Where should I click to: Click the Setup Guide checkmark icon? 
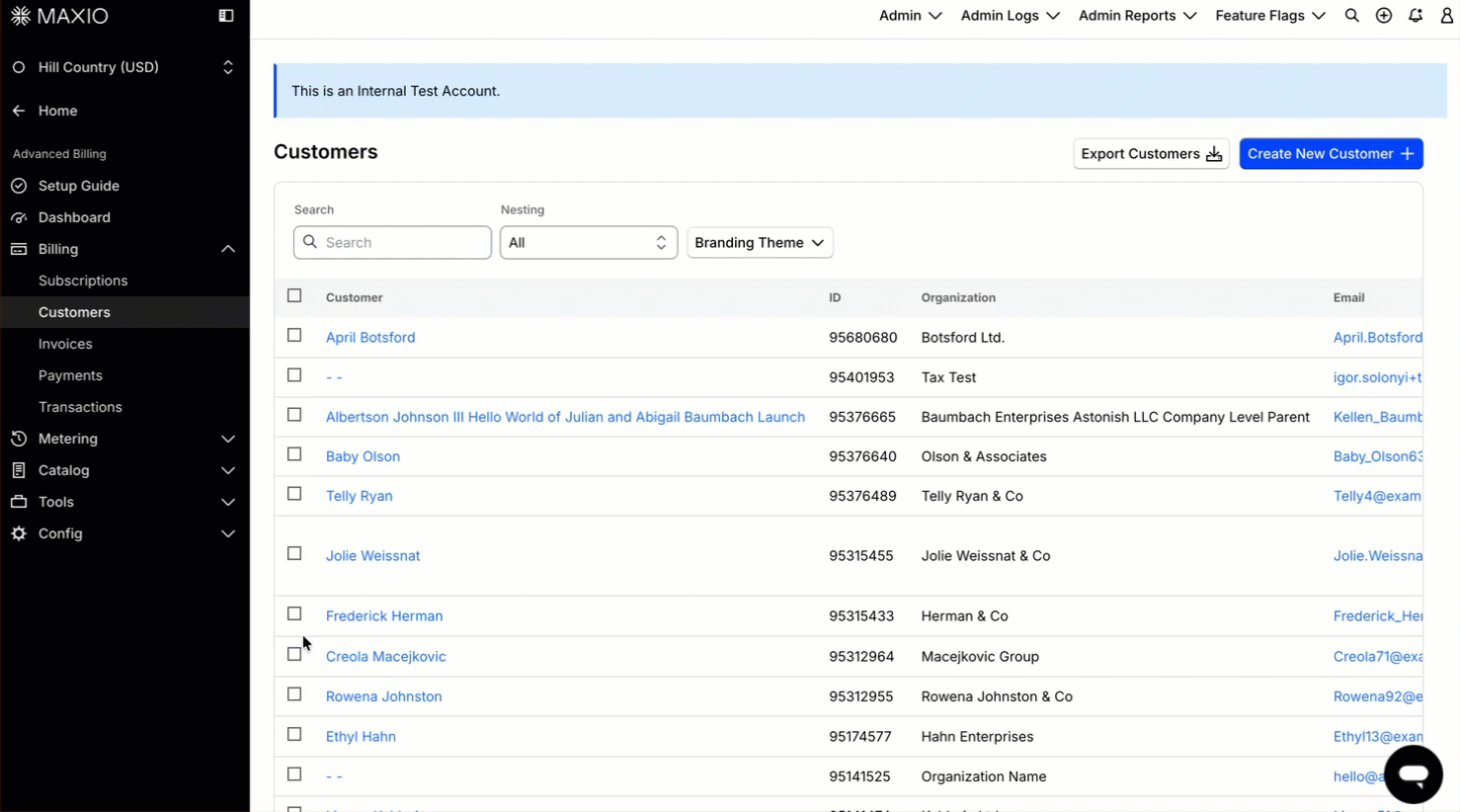tap(19, 186)
